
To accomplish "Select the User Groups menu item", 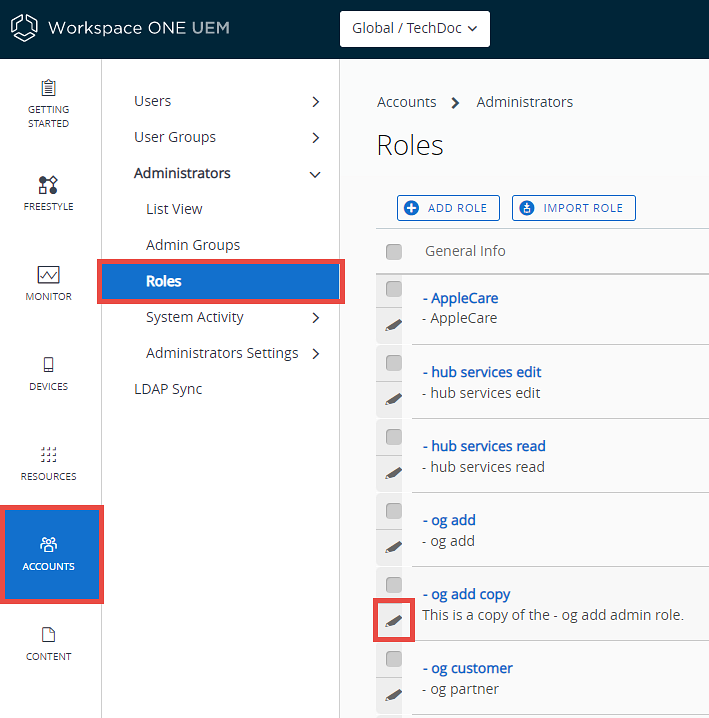I will tap(175, 137).
